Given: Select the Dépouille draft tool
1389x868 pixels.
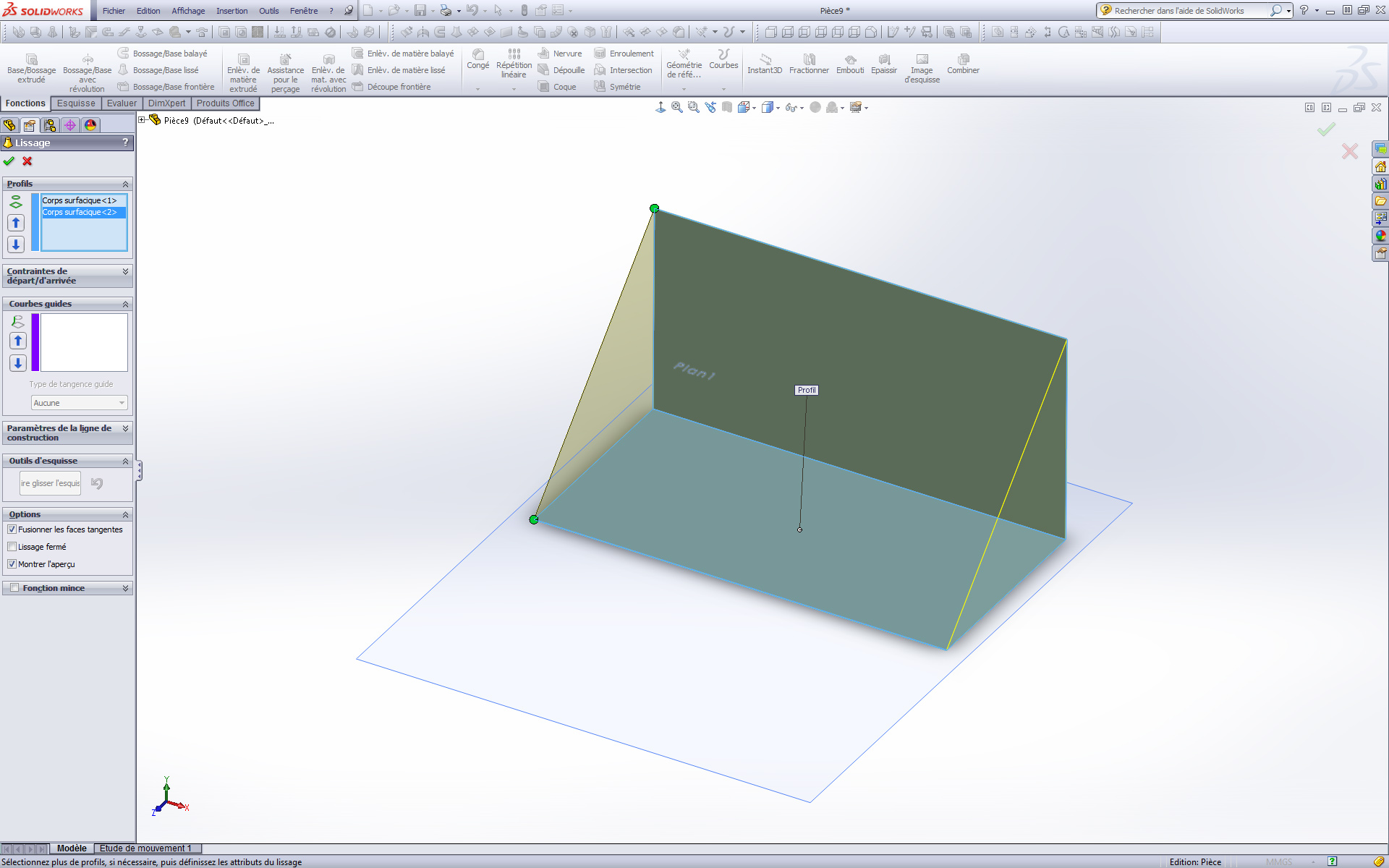Looking at the screenshot, I should [561, 70].
